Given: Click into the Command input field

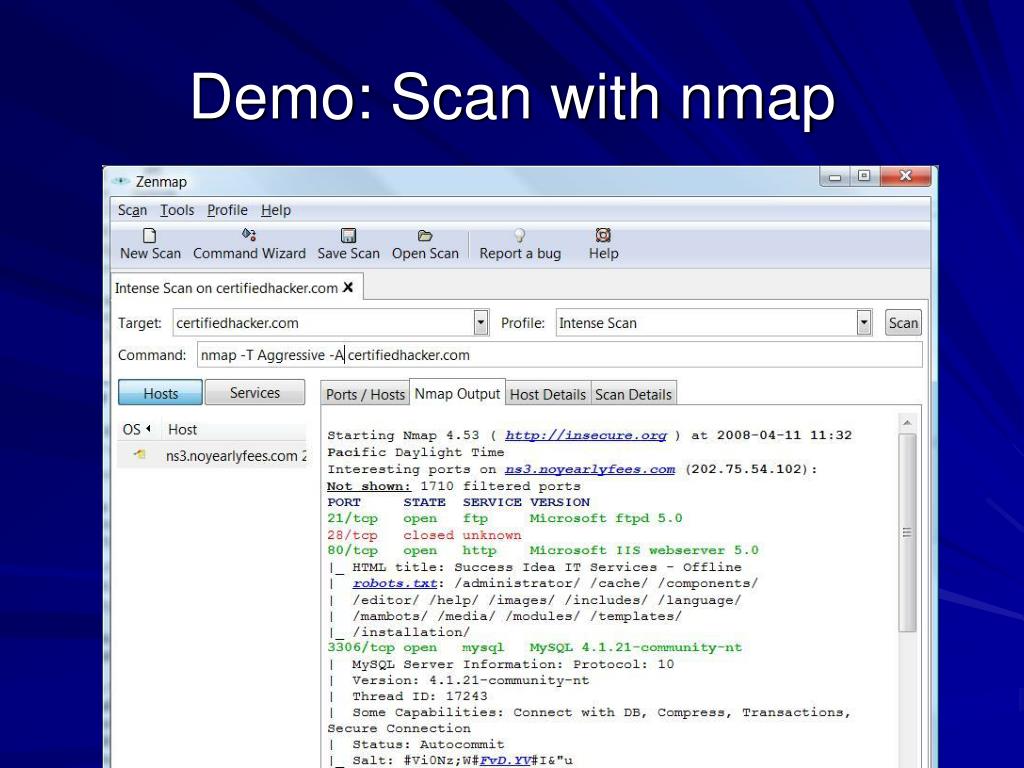Looking at the screenshot, I should point(560,355).
